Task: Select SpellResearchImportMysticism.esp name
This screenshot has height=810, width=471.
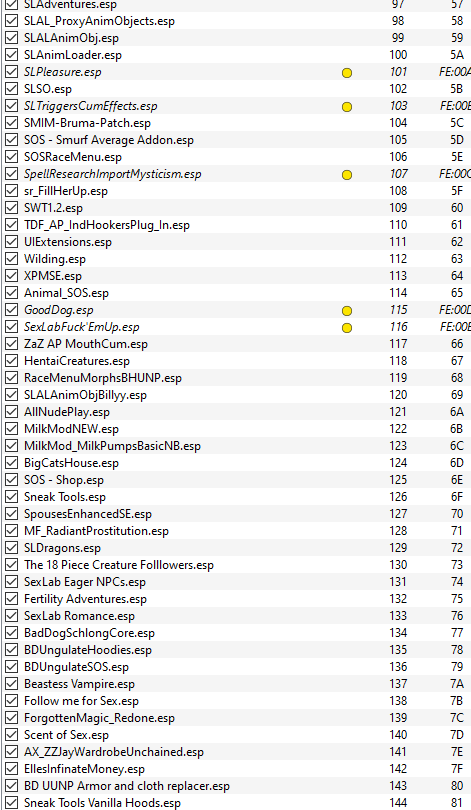Action: click(x=113, y=174)
